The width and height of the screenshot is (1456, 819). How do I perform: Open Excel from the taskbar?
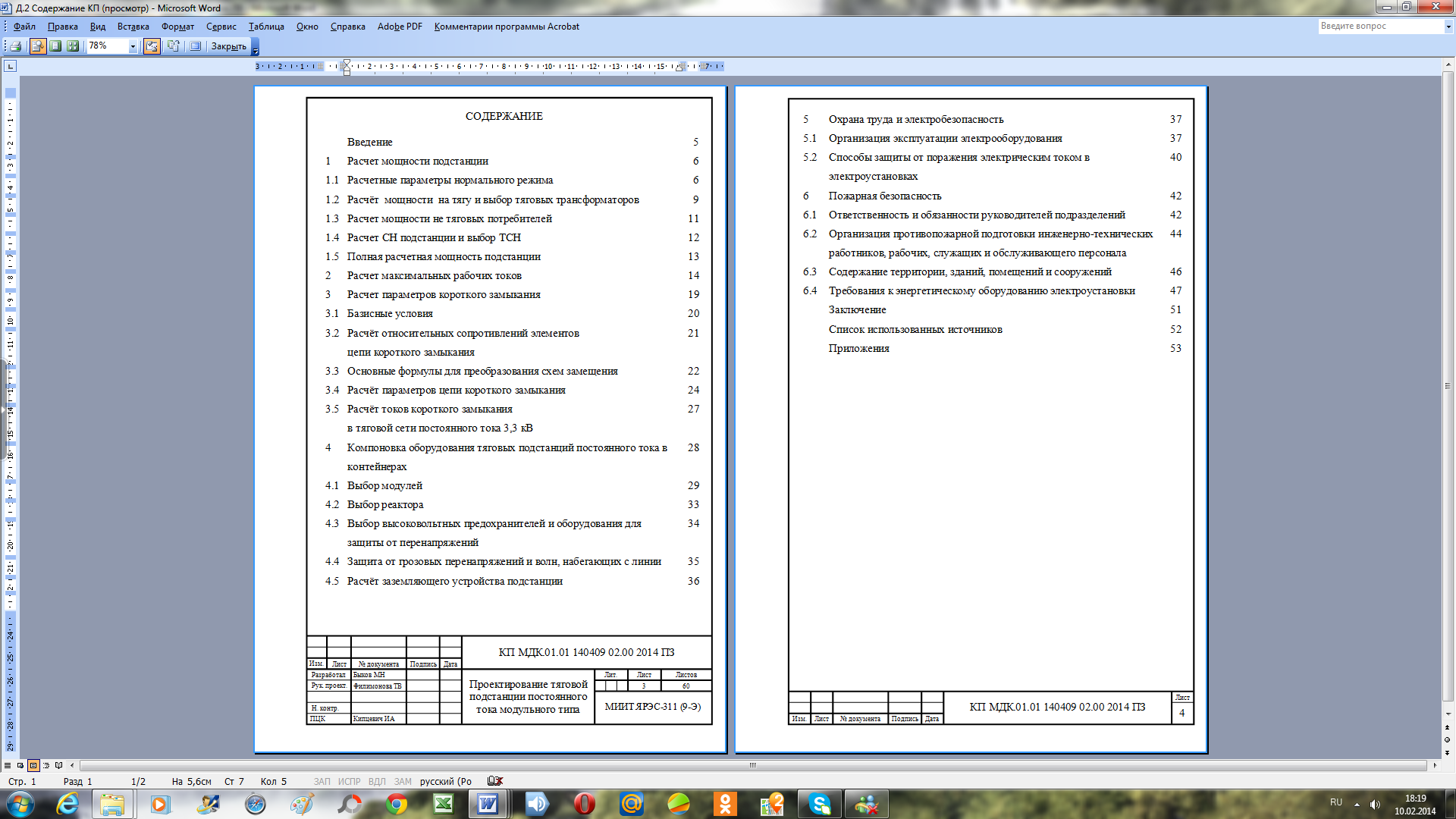(x=443, y=804)
